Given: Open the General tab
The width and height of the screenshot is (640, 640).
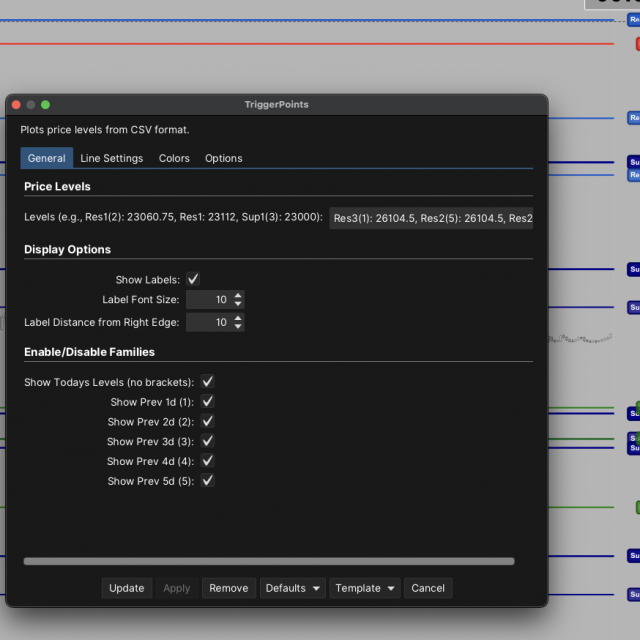Looking at the screenshot, I should tap(47, 158).
